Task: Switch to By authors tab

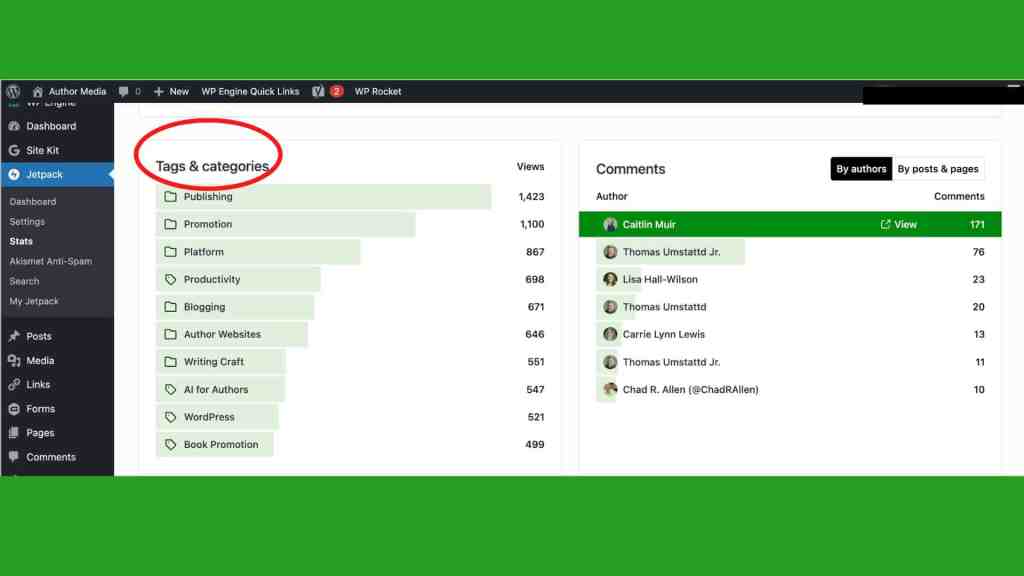Action: [861, 169]
